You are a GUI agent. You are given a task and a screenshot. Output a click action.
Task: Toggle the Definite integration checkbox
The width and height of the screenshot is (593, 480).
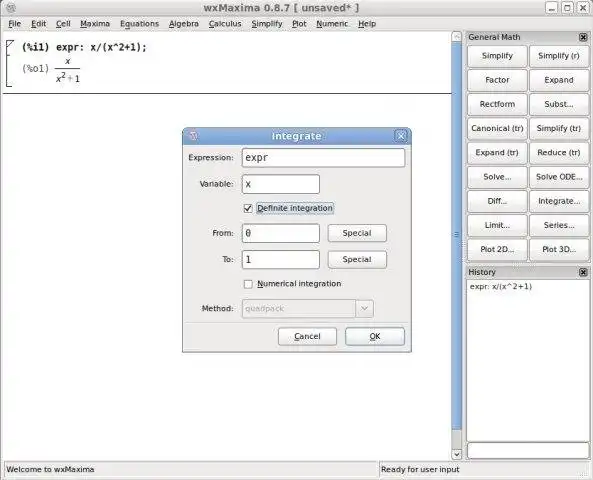248,208
